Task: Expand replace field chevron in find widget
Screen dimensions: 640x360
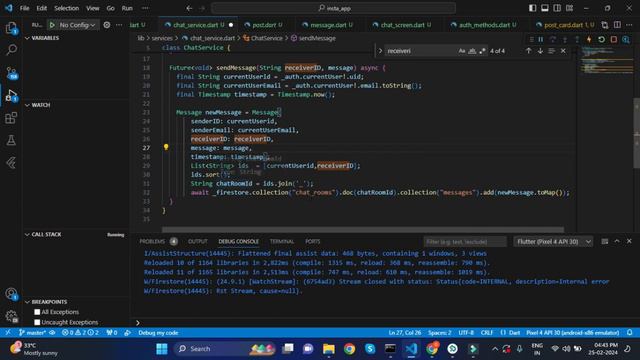Action: click(380, 51)
